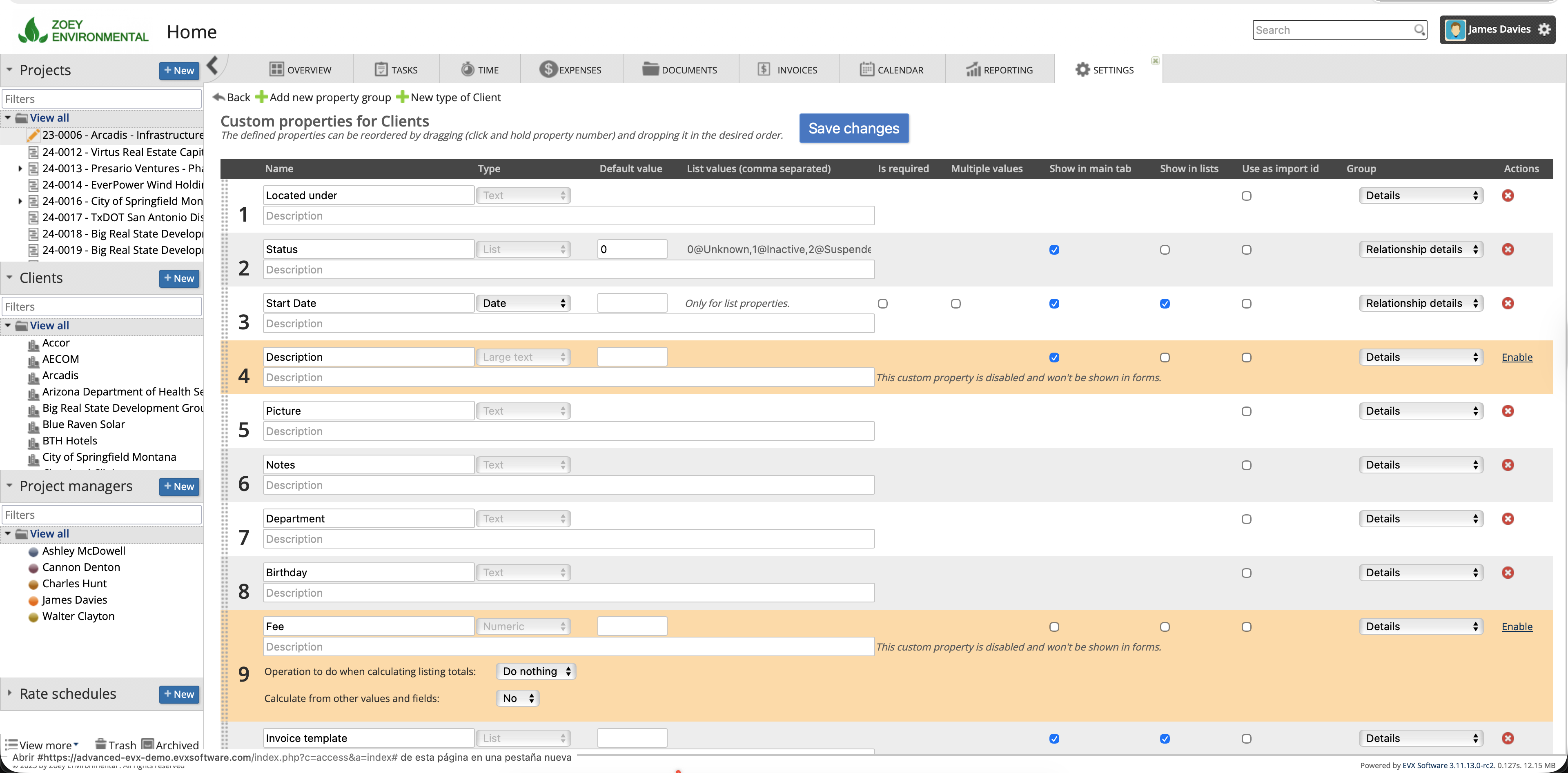The width and height of the screenshot is (1568, 773).
Task: Expand the Rate schedules section
Action: point(10,693)
